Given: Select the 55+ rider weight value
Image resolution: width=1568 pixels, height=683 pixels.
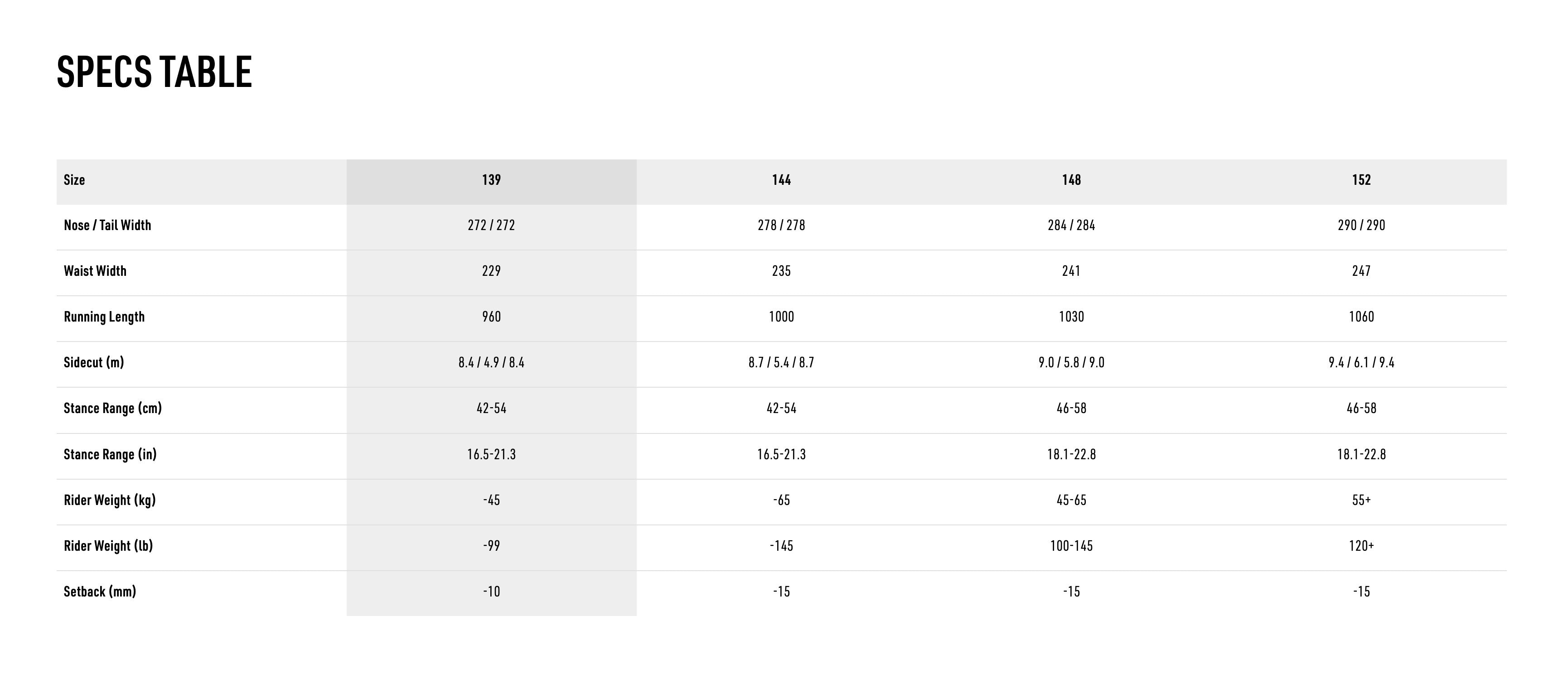Looking at the screenshot, I should pyautogui.click(x=1361, y=500).
